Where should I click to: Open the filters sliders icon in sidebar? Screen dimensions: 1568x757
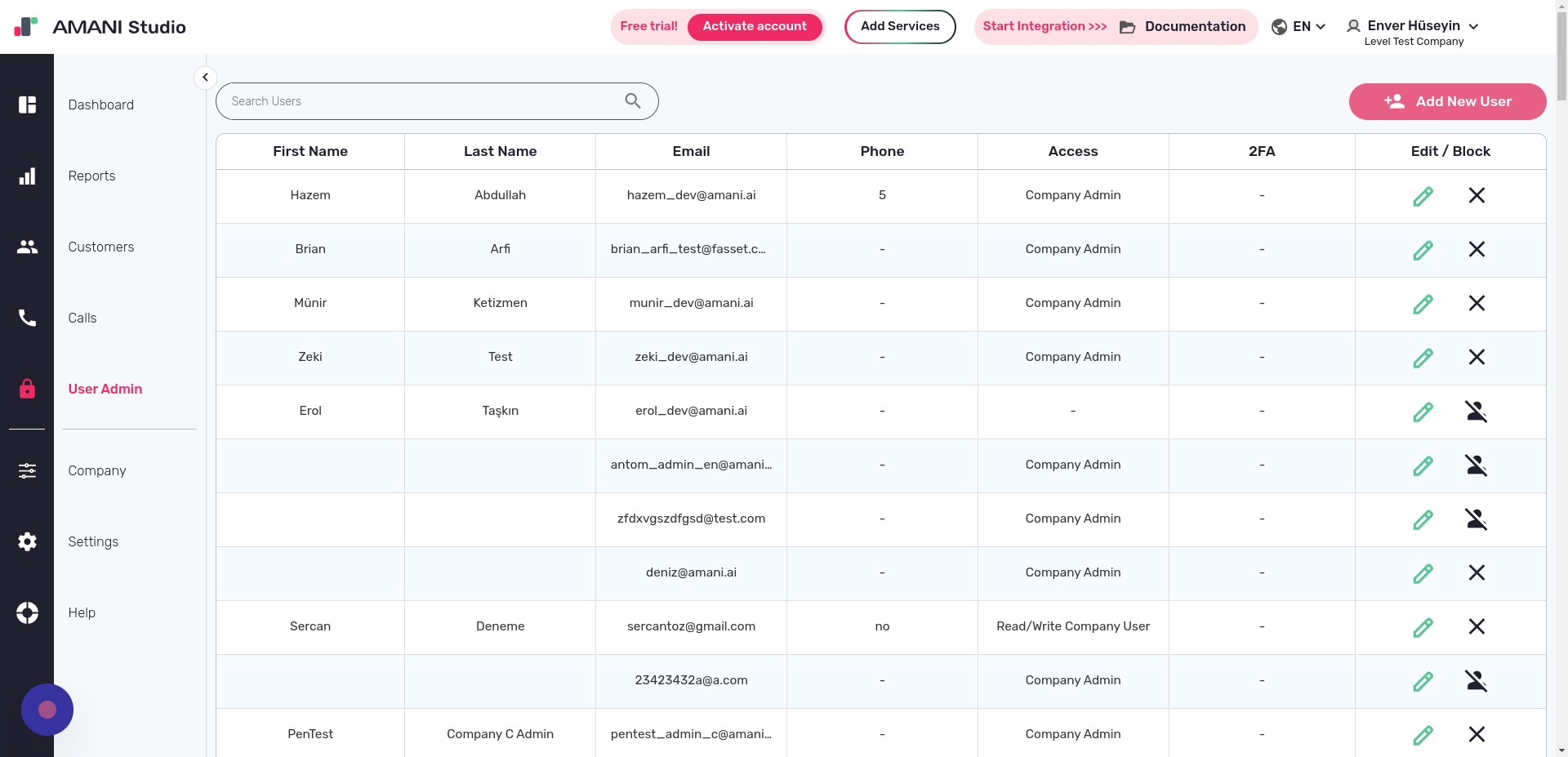[28, 470]
